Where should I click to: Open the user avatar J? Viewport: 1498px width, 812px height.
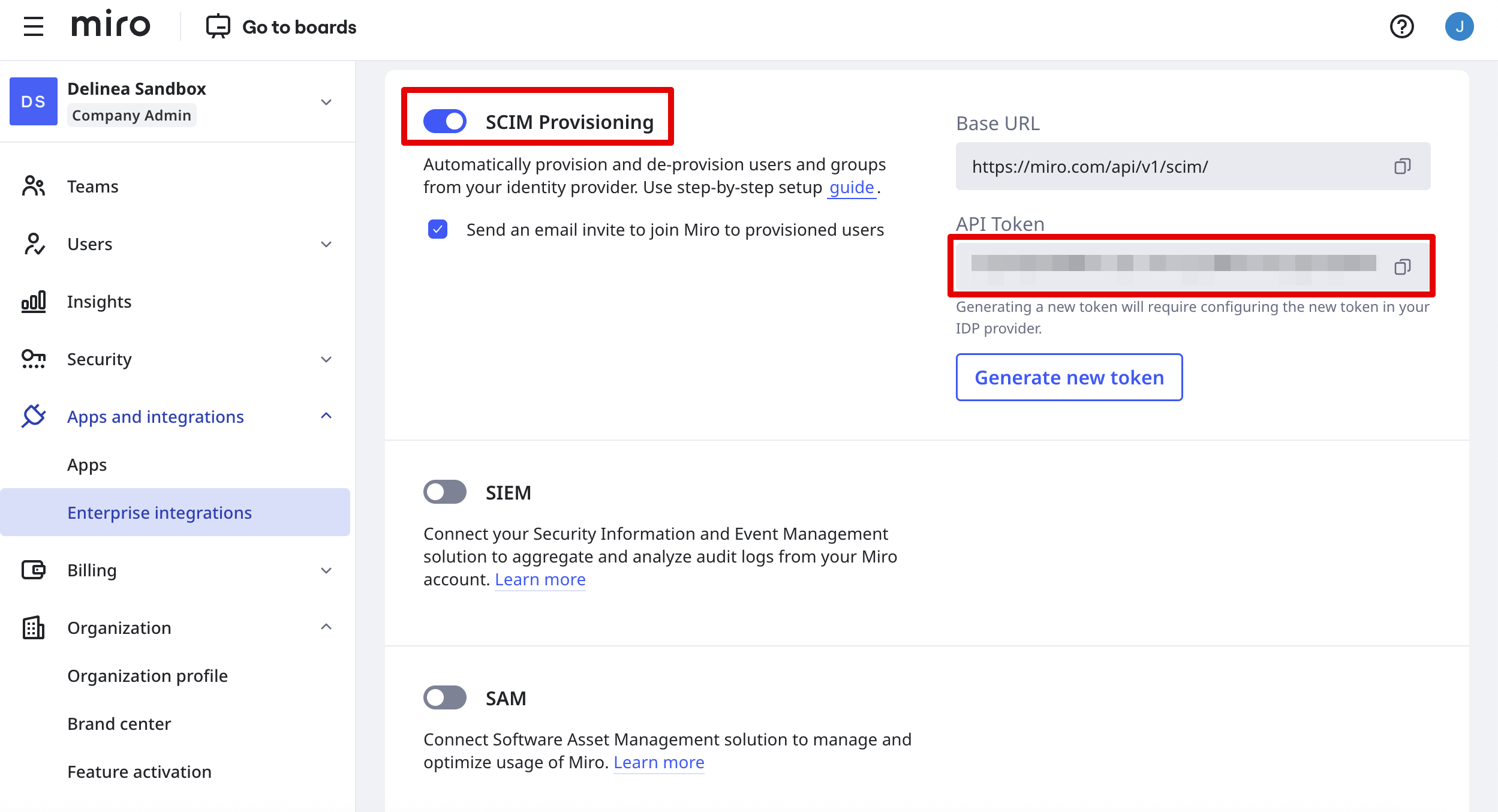(x=1459, y=26)
